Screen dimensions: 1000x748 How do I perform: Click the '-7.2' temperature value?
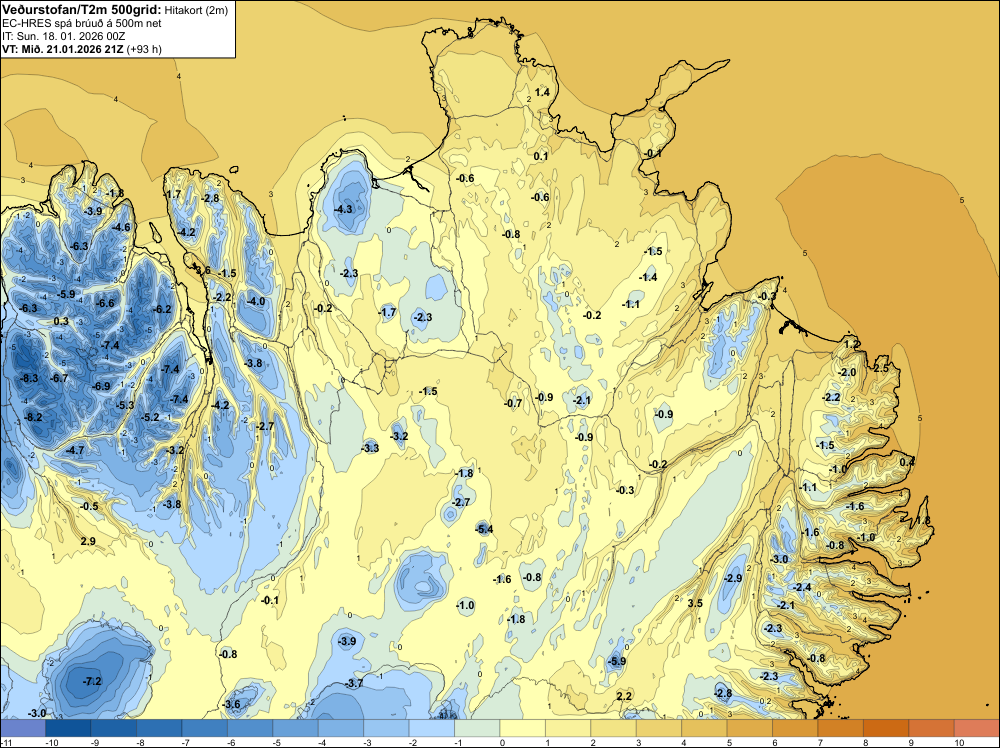(92, 682)
